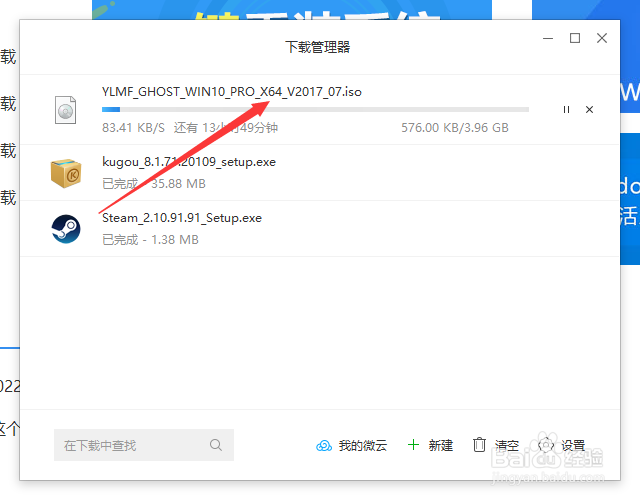Clear the download list with 清空

[496, 445]
